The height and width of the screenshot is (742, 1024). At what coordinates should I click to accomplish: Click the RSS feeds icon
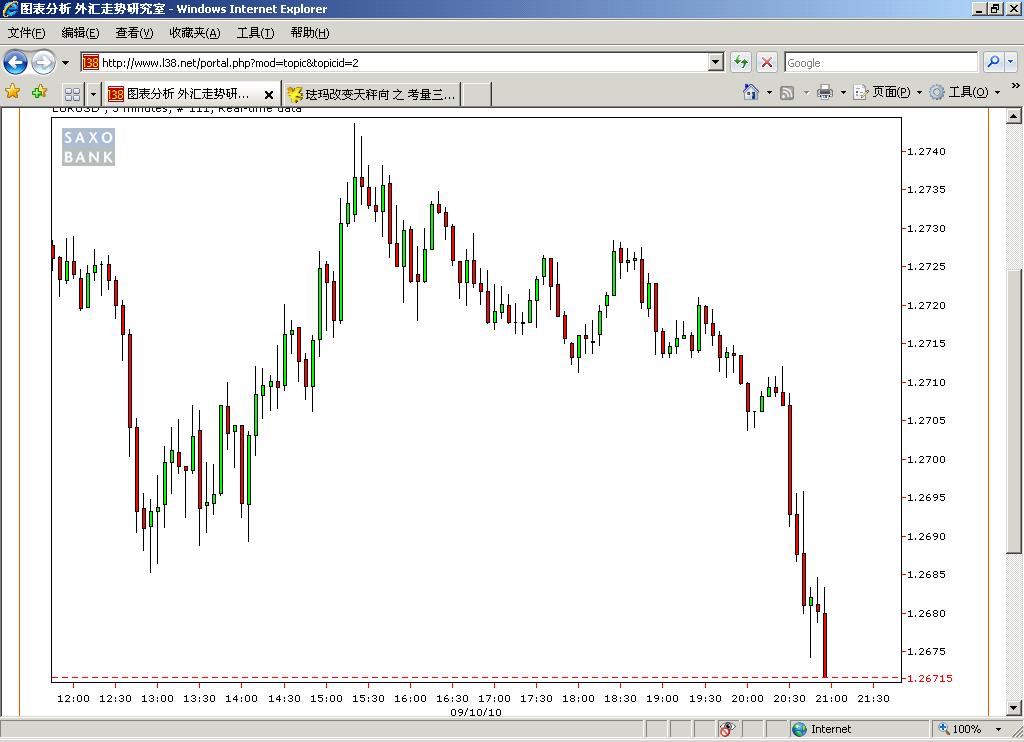[788, 93]
